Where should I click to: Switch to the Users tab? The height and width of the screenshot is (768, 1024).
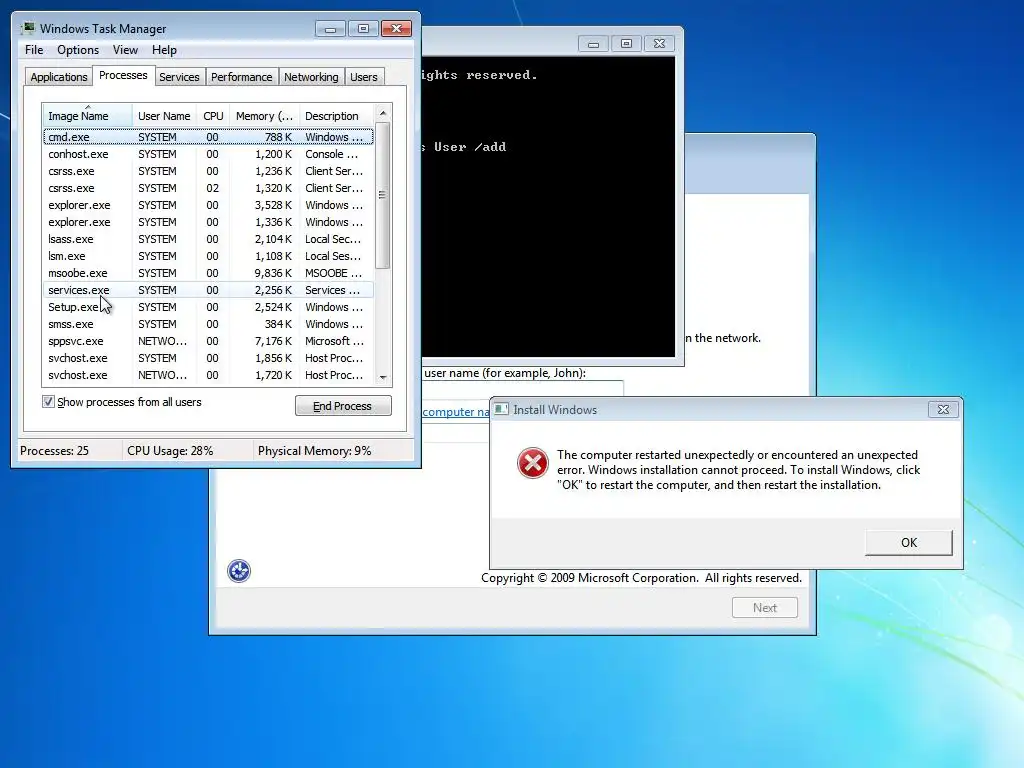point(364,76)
